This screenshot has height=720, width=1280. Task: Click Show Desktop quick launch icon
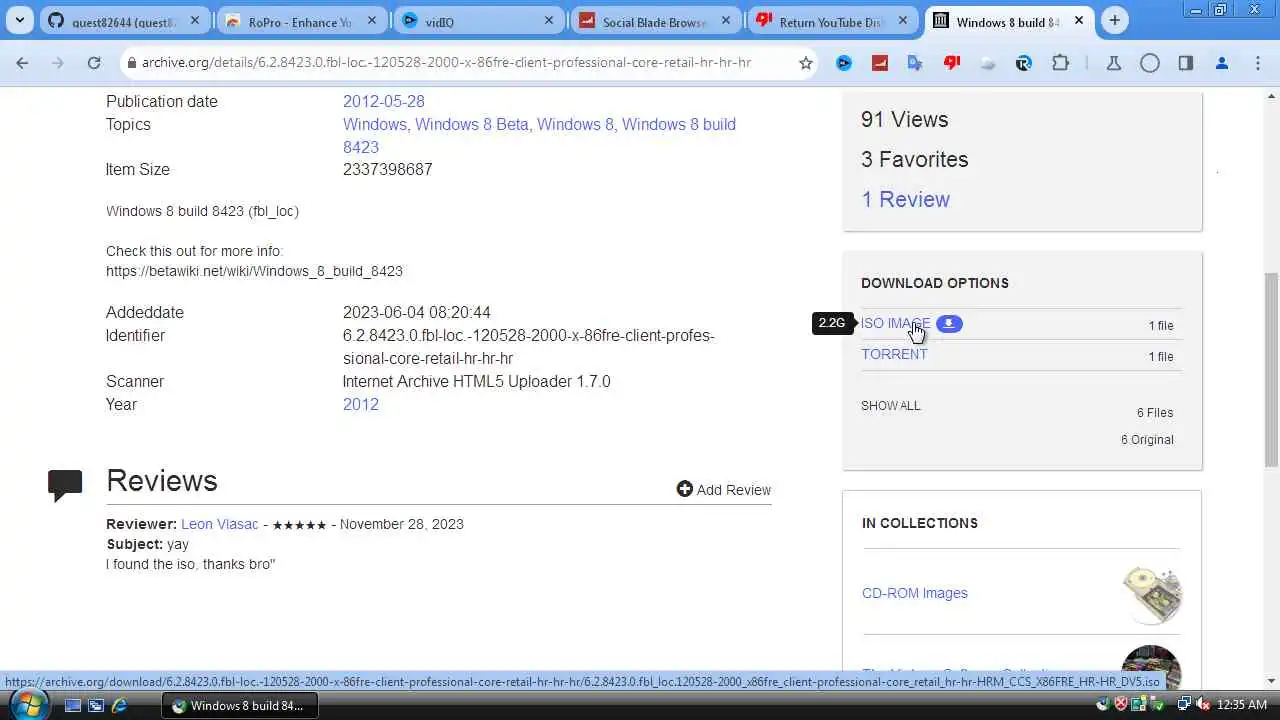[73, 705]
